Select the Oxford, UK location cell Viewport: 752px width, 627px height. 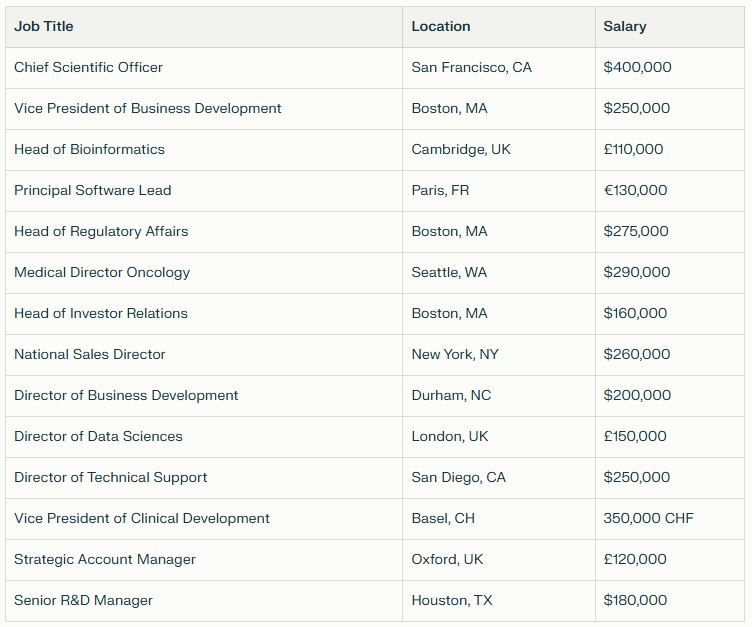[448, 559]
